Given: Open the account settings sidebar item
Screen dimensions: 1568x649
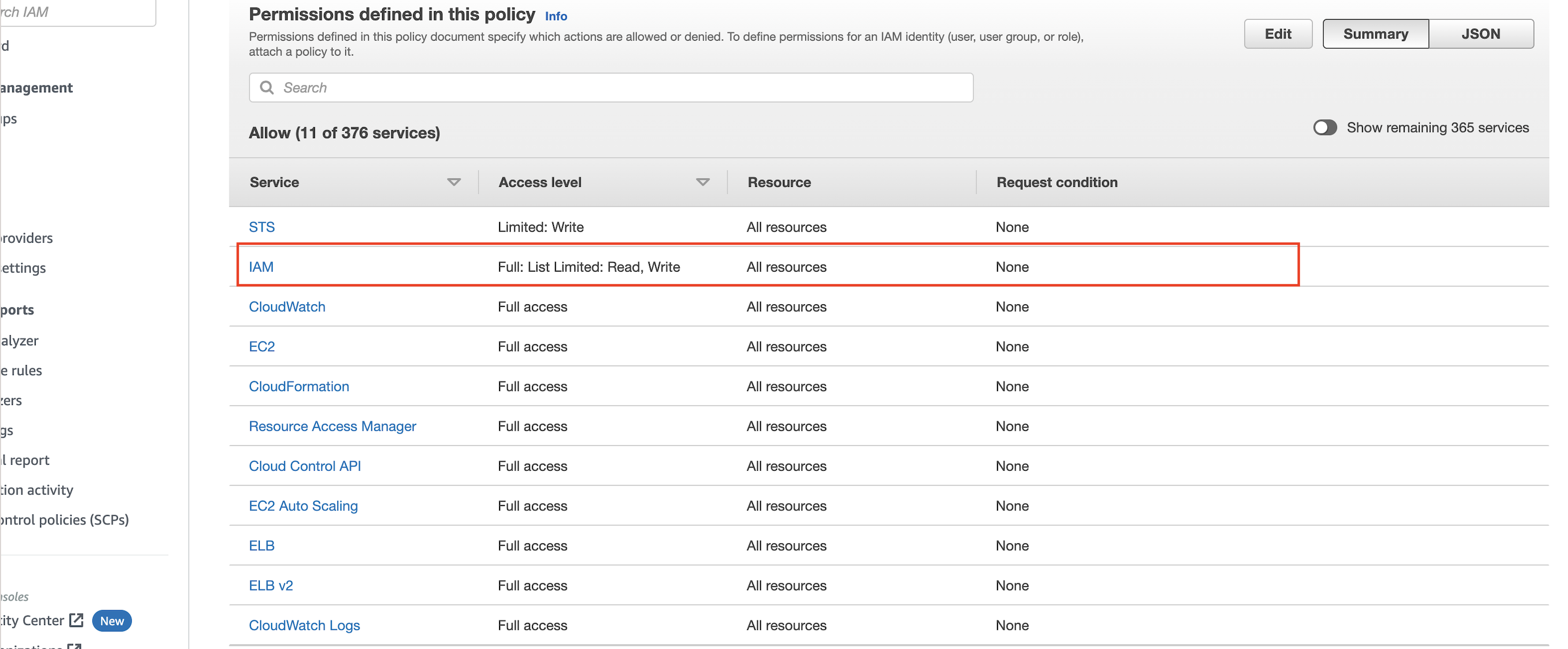Looking at the screenshot, I should point(23,268).
